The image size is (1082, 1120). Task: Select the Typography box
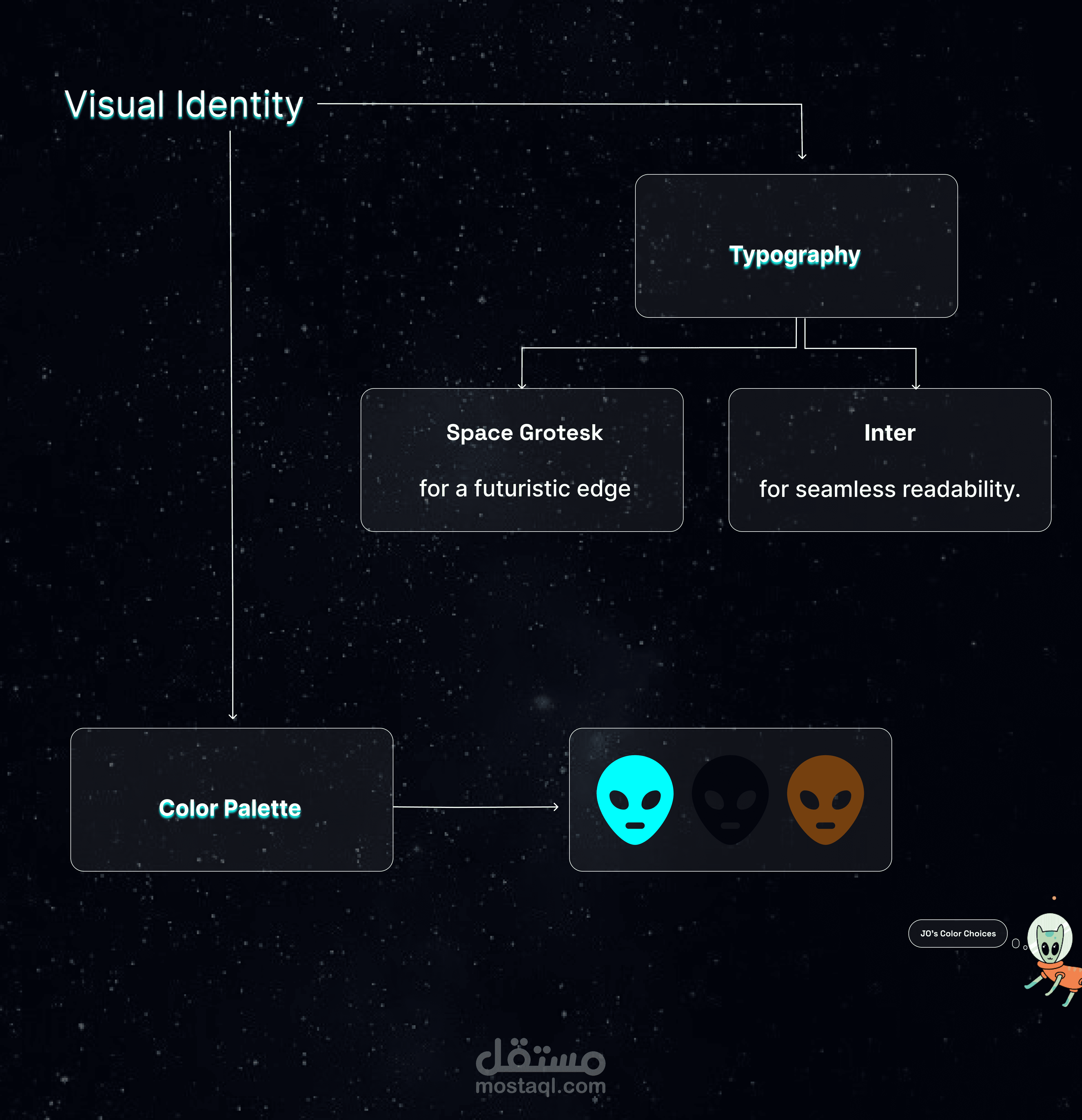[x=796, y=246]
